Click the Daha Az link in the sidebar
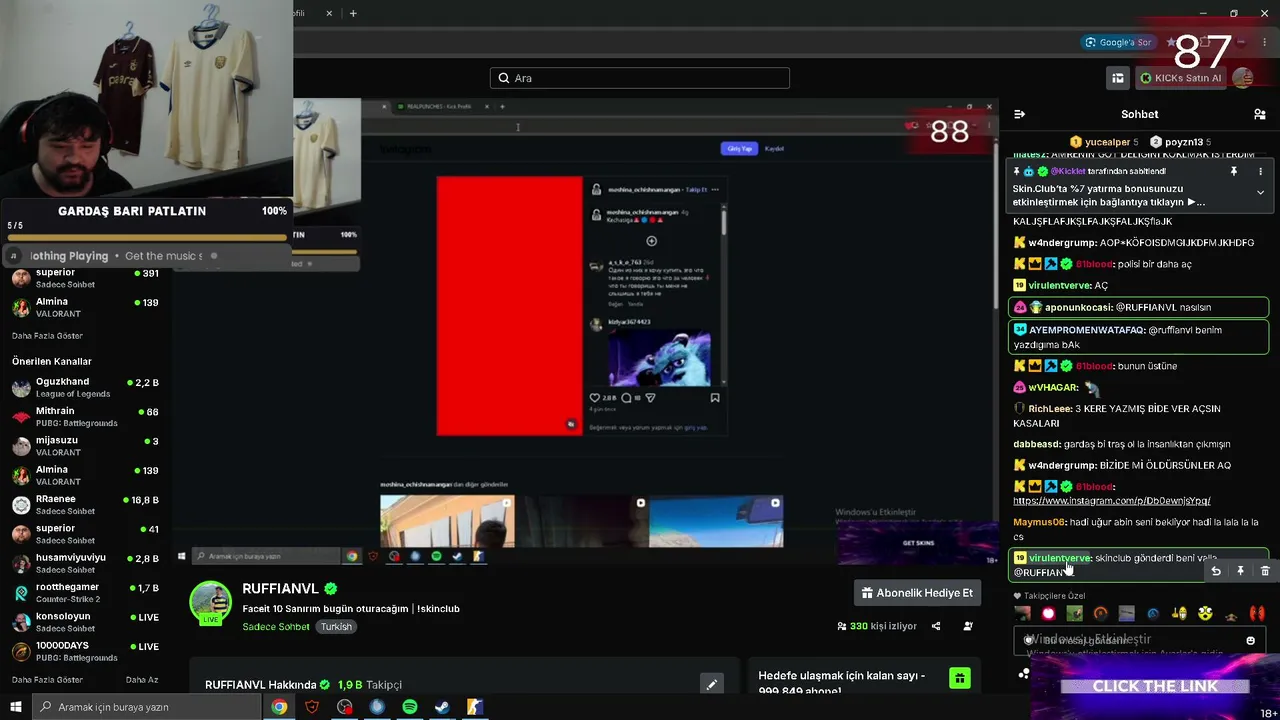Screen dimensions: 1280x720 142,680
